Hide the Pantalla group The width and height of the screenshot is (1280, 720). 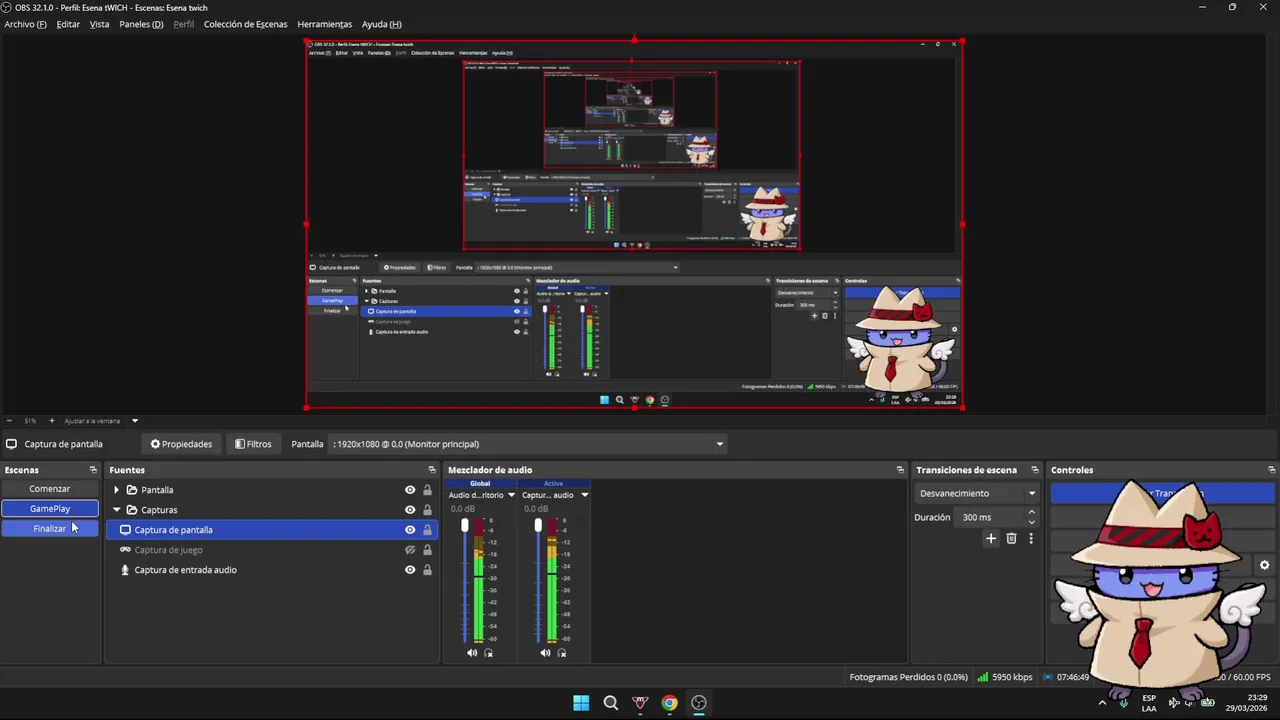pyautogui.click(x=410, y=490)
